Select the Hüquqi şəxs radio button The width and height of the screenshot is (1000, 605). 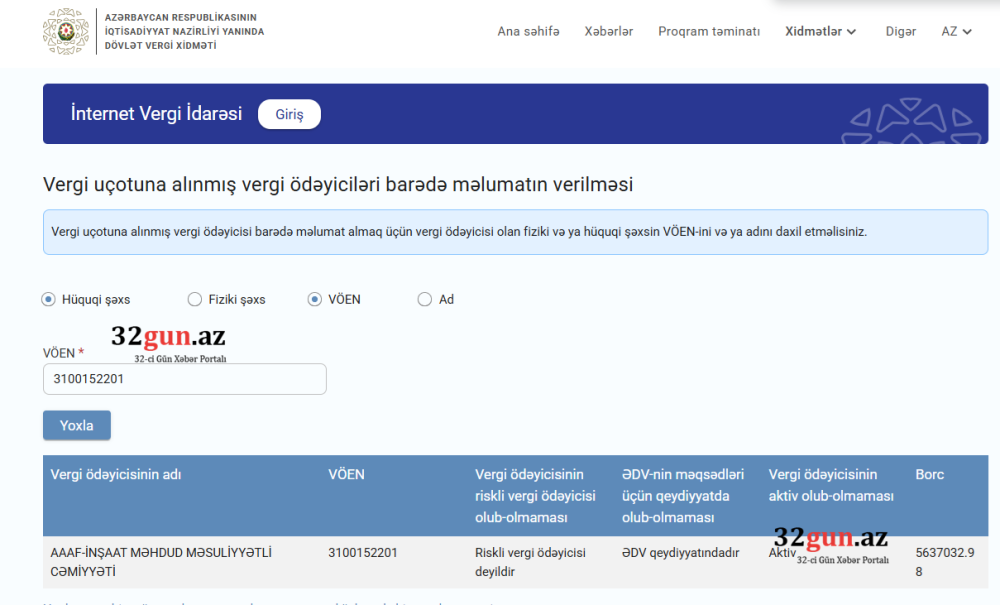click(49, 299)
